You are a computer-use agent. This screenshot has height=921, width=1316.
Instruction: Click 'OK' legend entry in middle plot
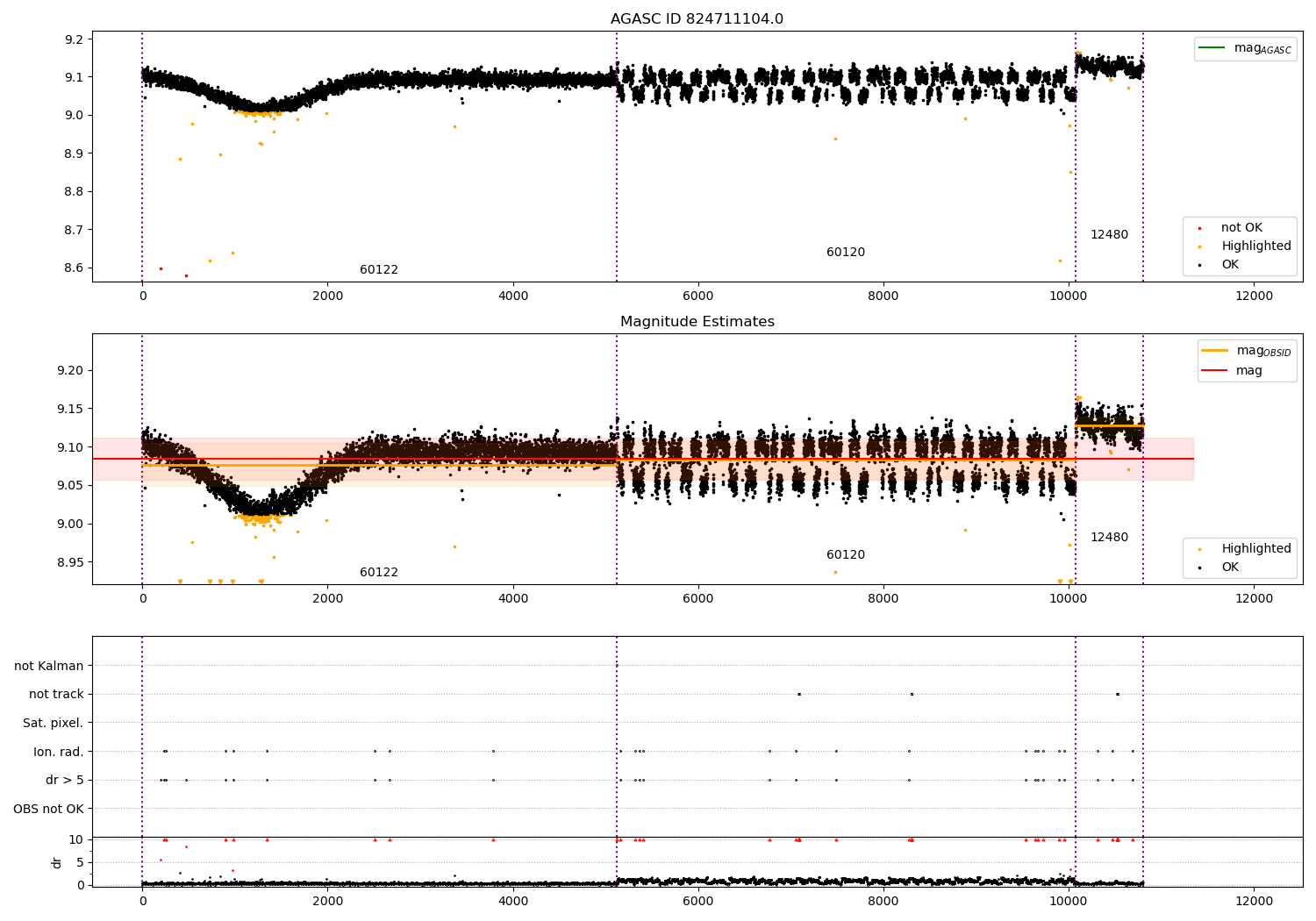[x=1230, y=568]
